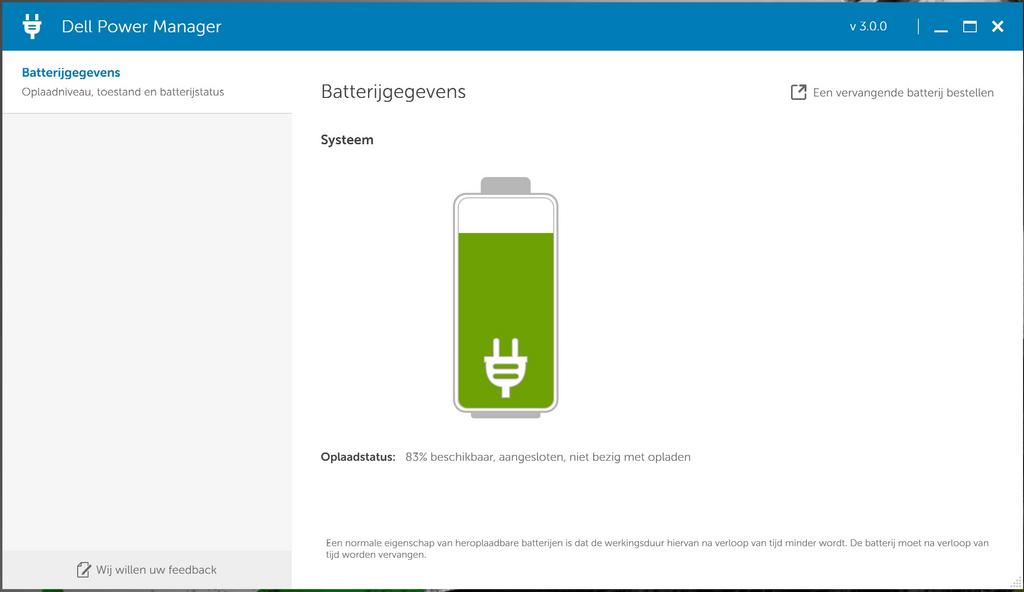1024x592 pixels.
Task: Click the 'Oplaadstatus:' label
Action: tap(358, 457)
